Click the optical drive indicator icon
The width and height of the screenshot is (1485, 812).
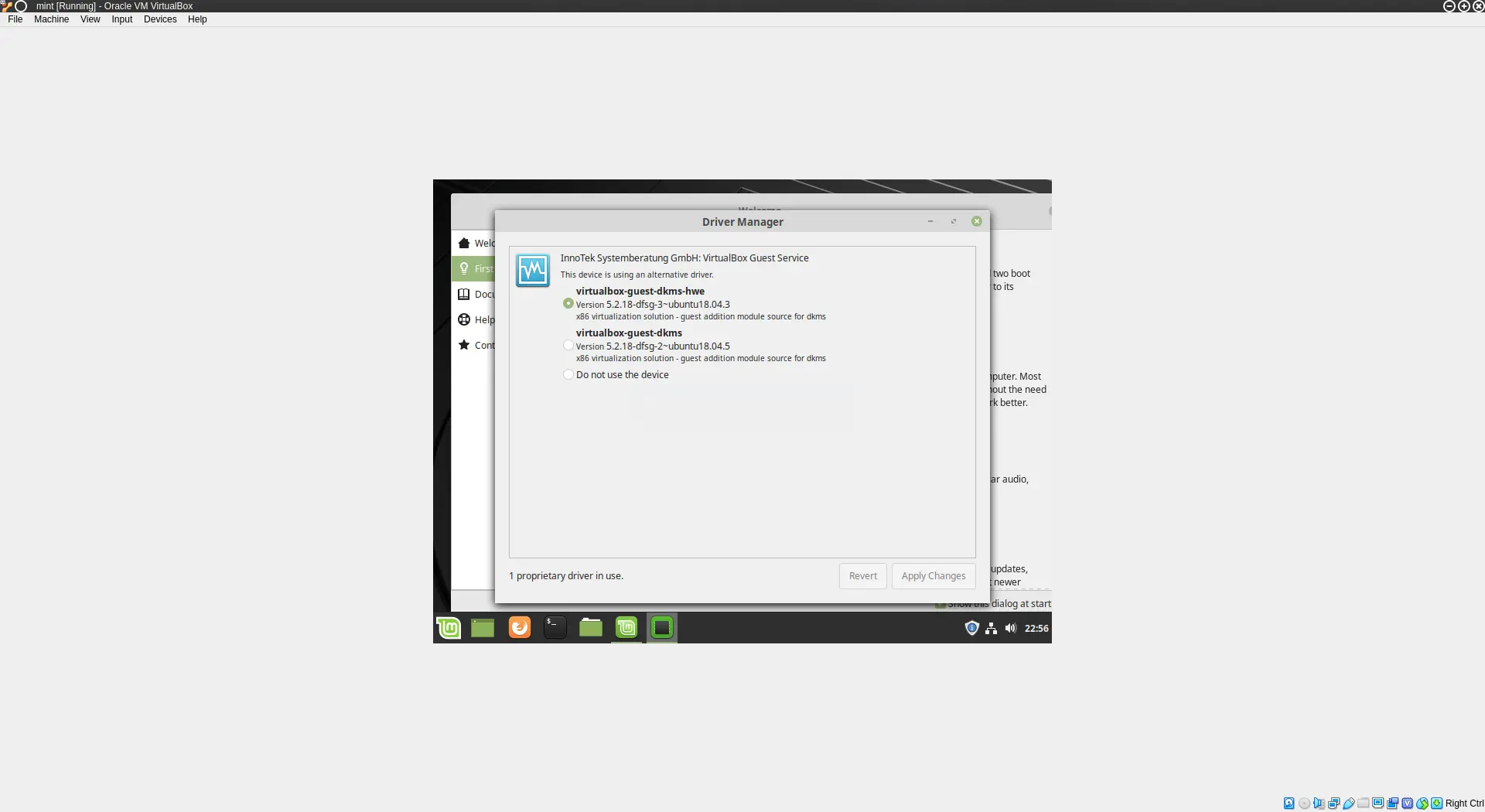(x=1304, y=803)
